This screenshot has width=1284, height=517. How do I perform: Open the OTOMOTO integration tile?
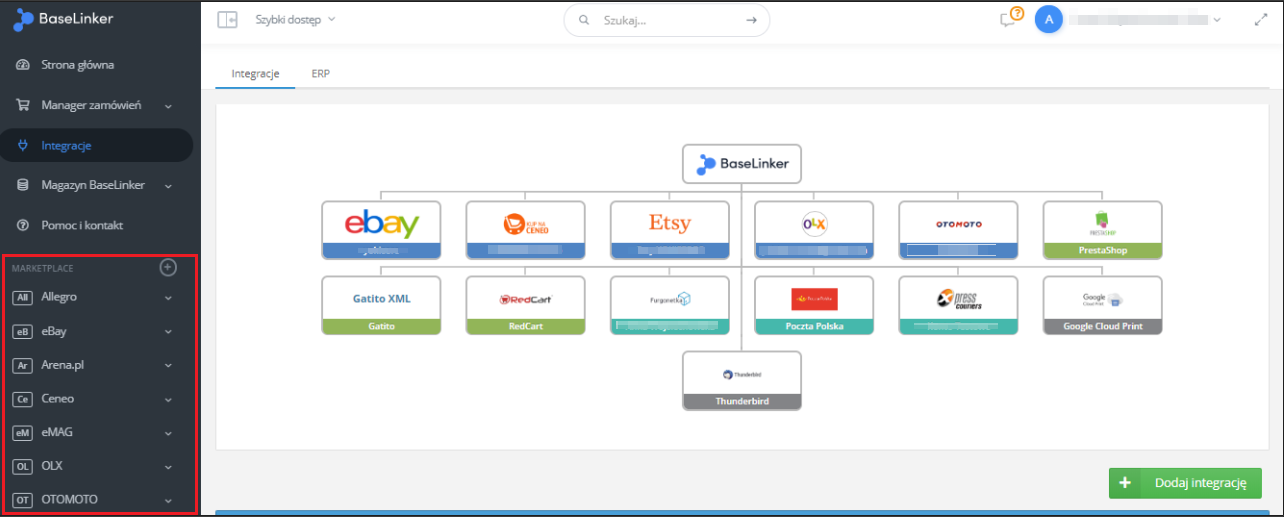coord(958,230)
